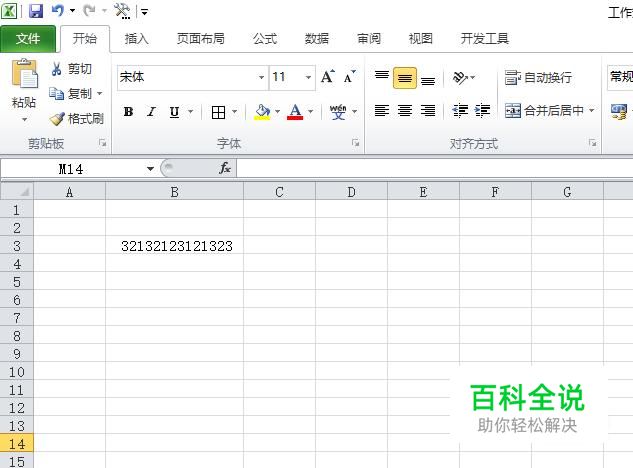Screen dimensions: 633x468
Task: Click cell containing 32132123121323
Action: (174, 246)
